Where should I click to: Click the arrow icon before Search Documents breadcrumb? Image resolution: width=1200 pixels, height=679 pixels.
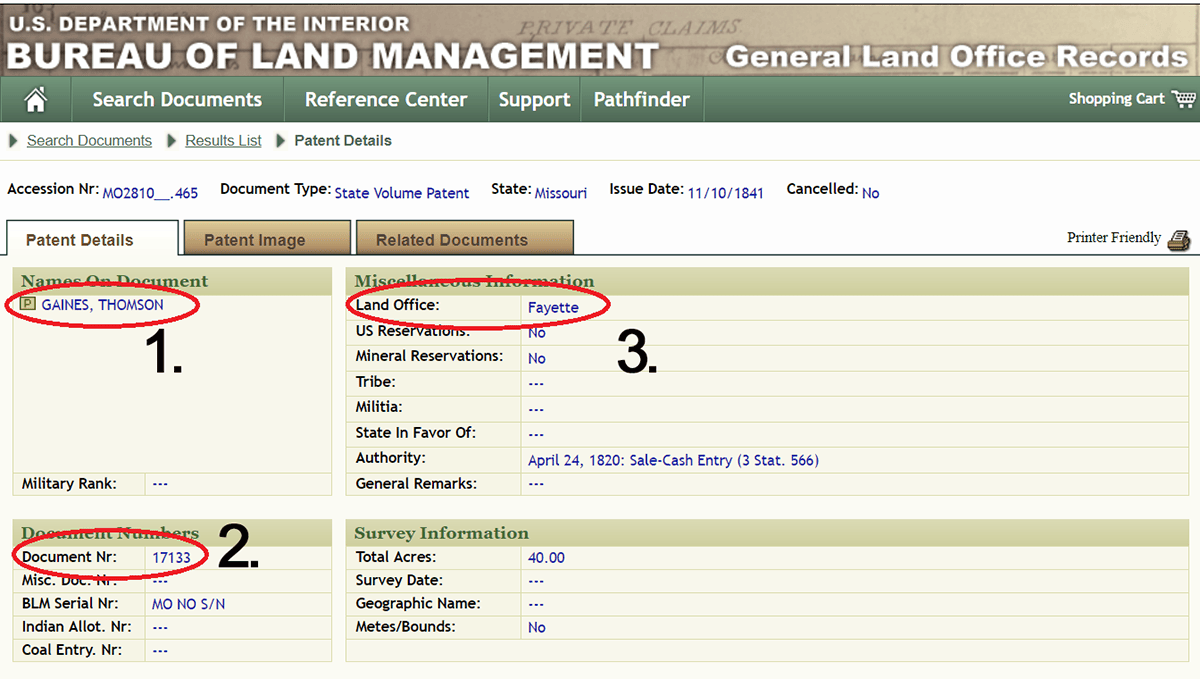click(14, 141)
